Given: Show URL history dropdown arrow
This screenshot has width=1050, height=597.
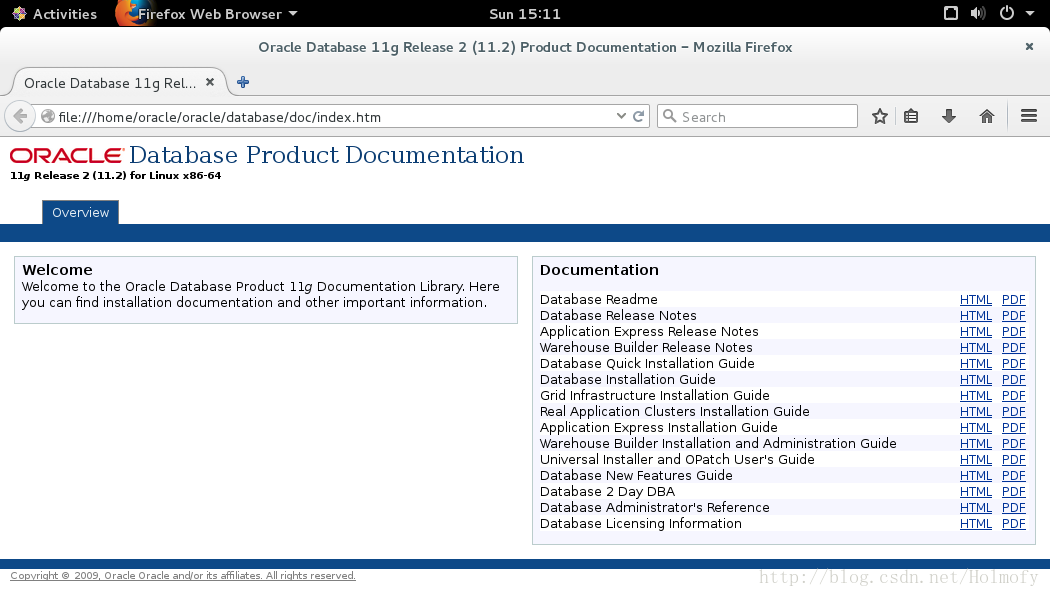Looking at the screenshot, I should point(621,116).
